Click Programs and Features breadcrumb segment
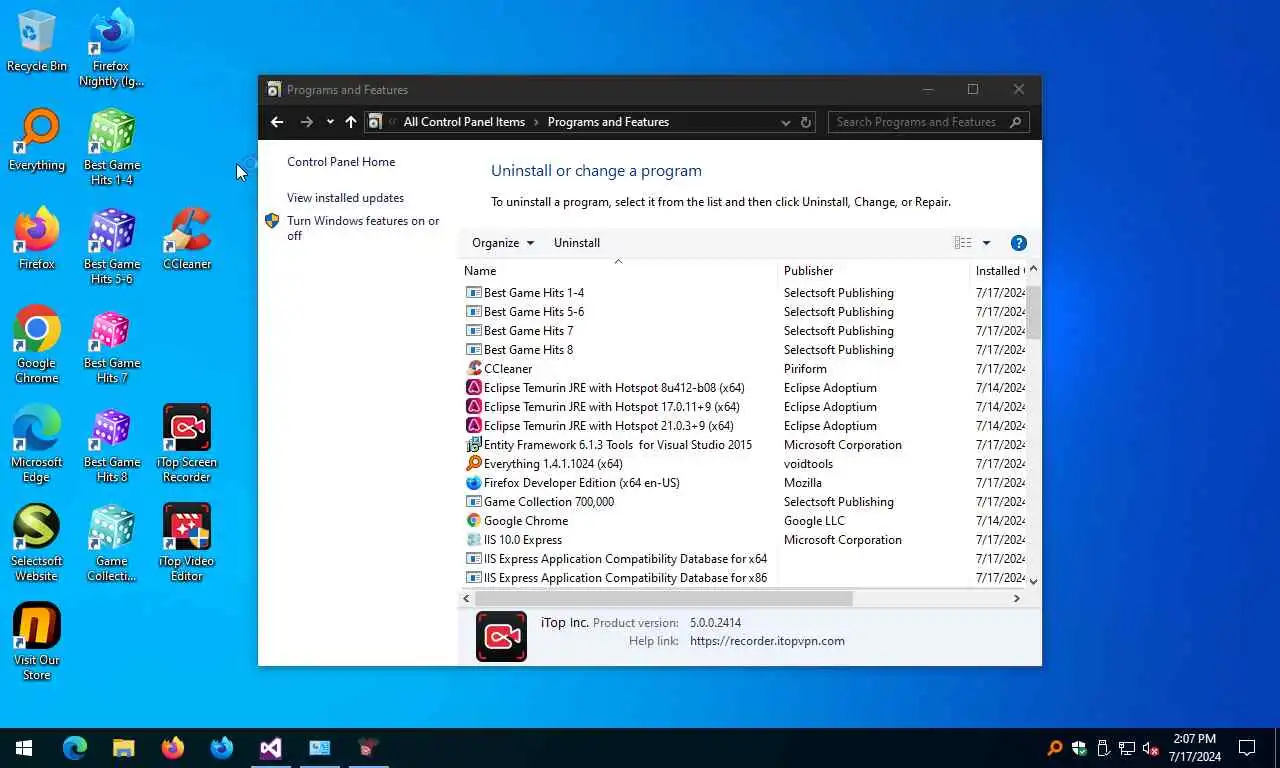The image size is (1280, 768). (x=608, y=122)
